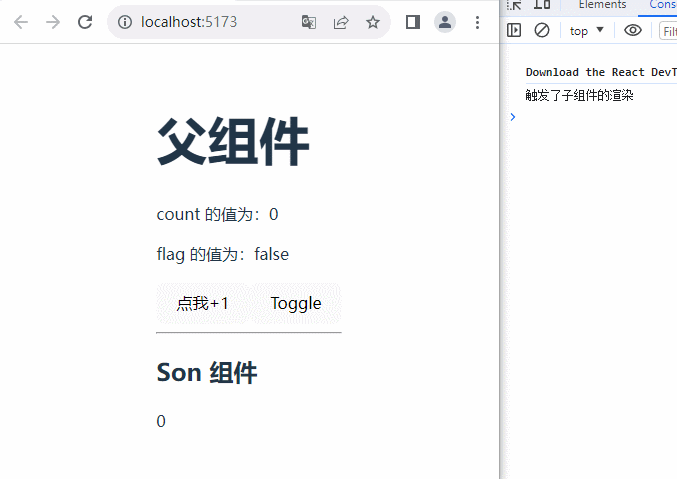Image resolution: width=677 pixels, height=479 pixels.
Task: Open the 'top' JavaScript context dropdown
Action: [587, 30]
